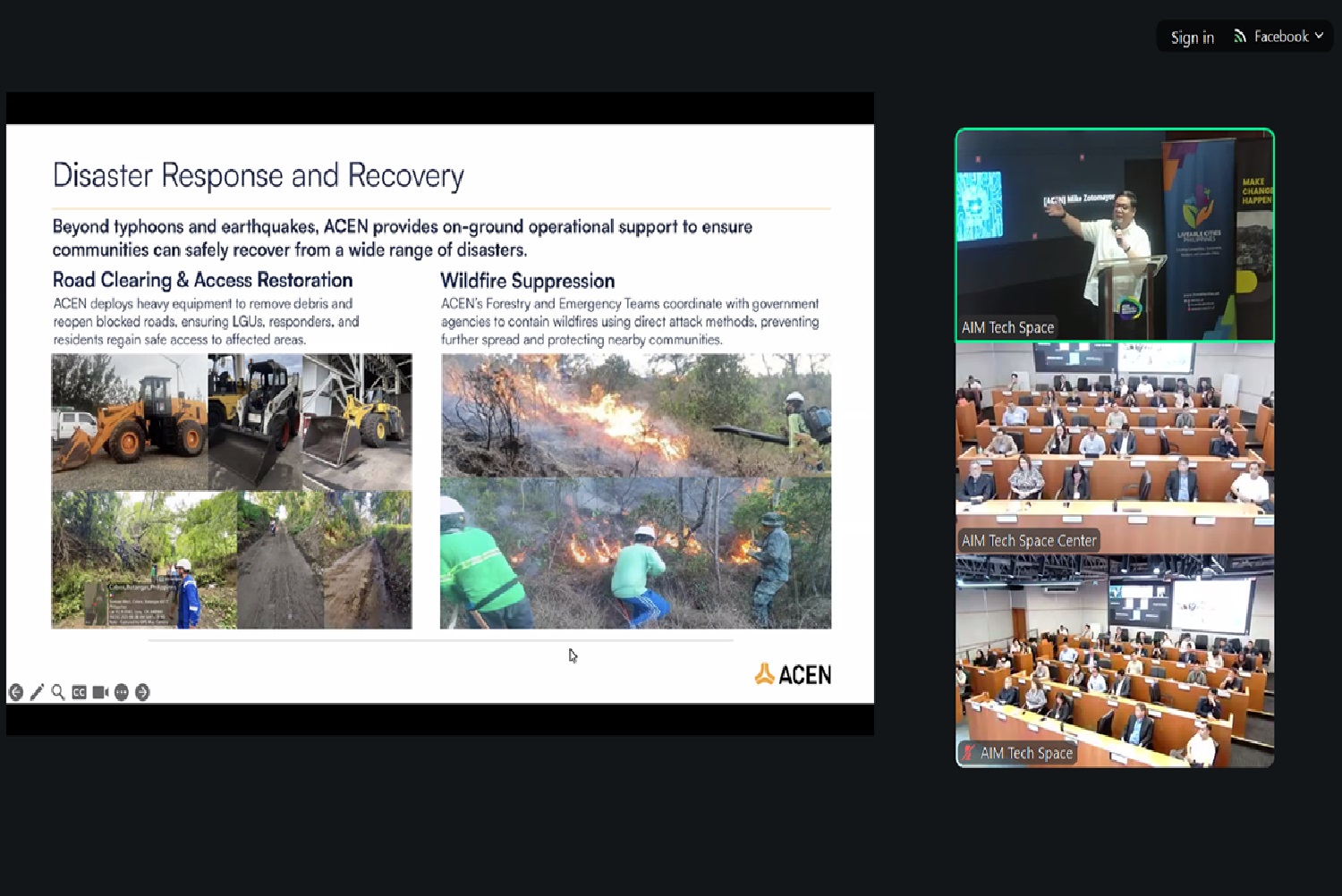1342x896 pixels.
Task: Open more slide show options ellipsis icon
Action: click(122, 692)
